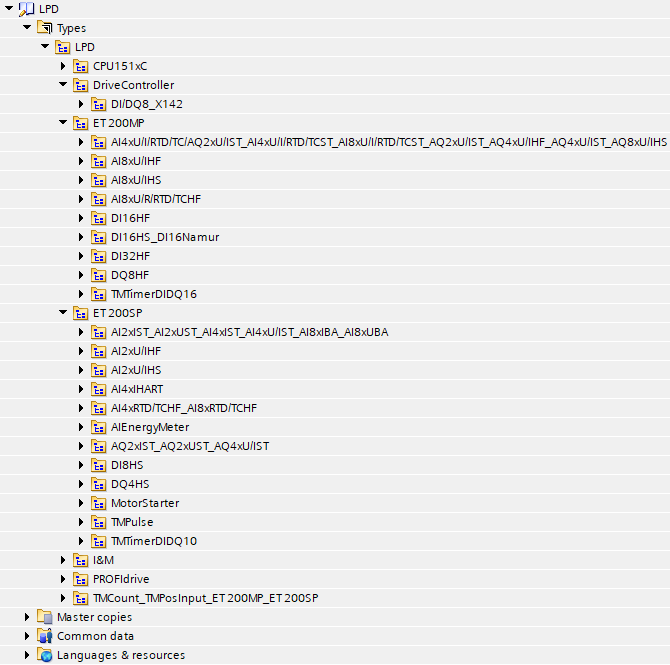
Task: Click the Common data icon
Action: (x=44, y=636)
